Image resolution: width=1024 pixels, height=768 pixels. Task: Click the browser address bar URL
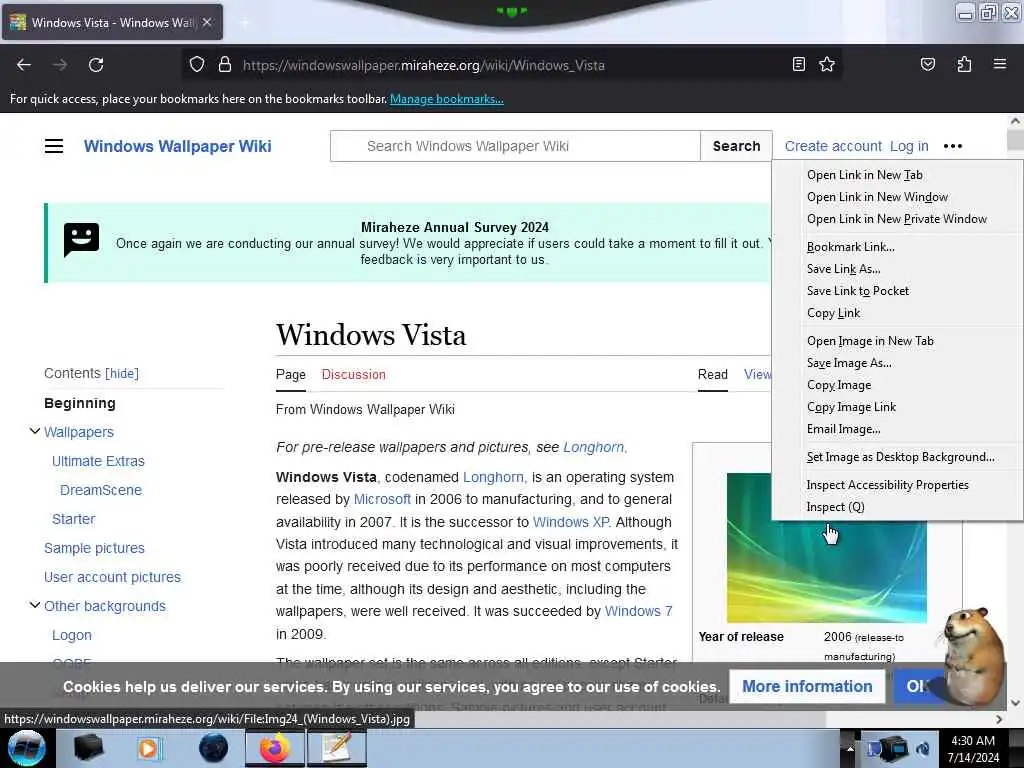423,65
